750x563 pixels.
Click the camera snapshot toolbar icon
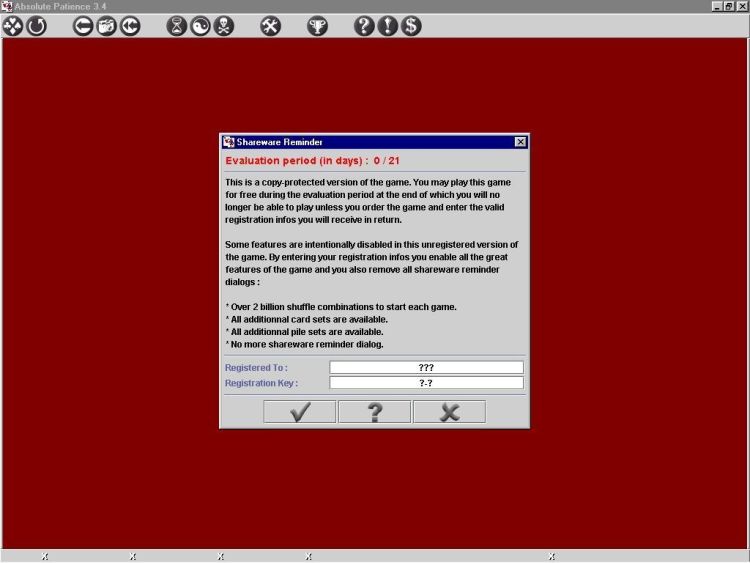coord(107,26)
